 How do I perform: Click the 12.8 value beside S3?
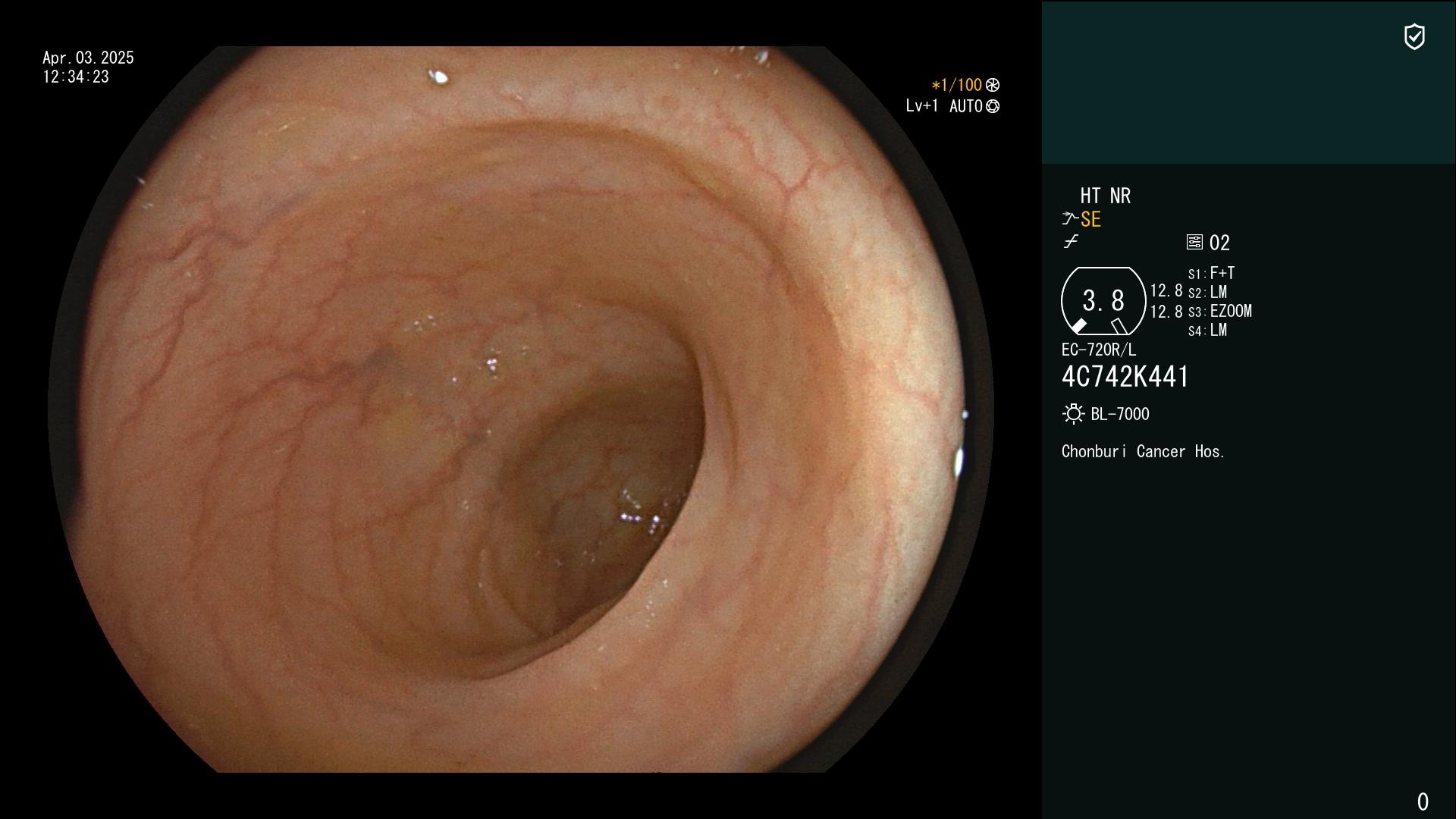point(1166,311)
